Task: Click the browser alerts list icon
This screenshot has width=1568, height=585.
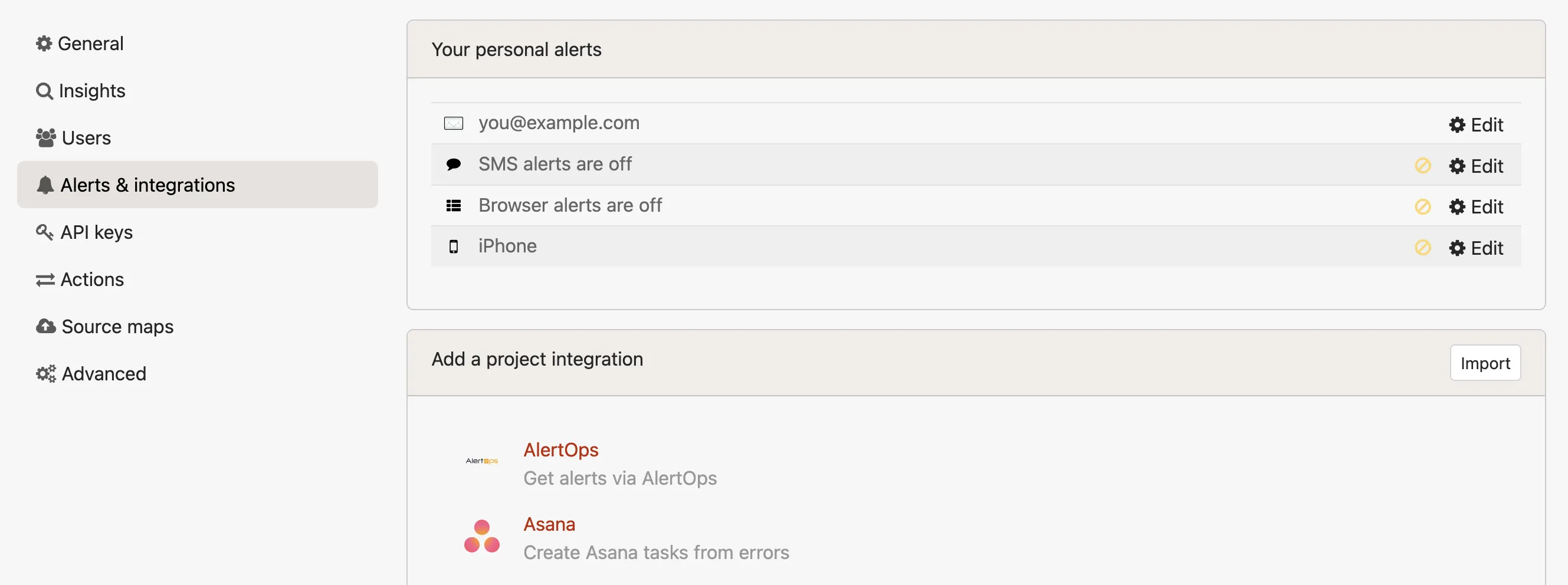Action: [x=454, y=206]
